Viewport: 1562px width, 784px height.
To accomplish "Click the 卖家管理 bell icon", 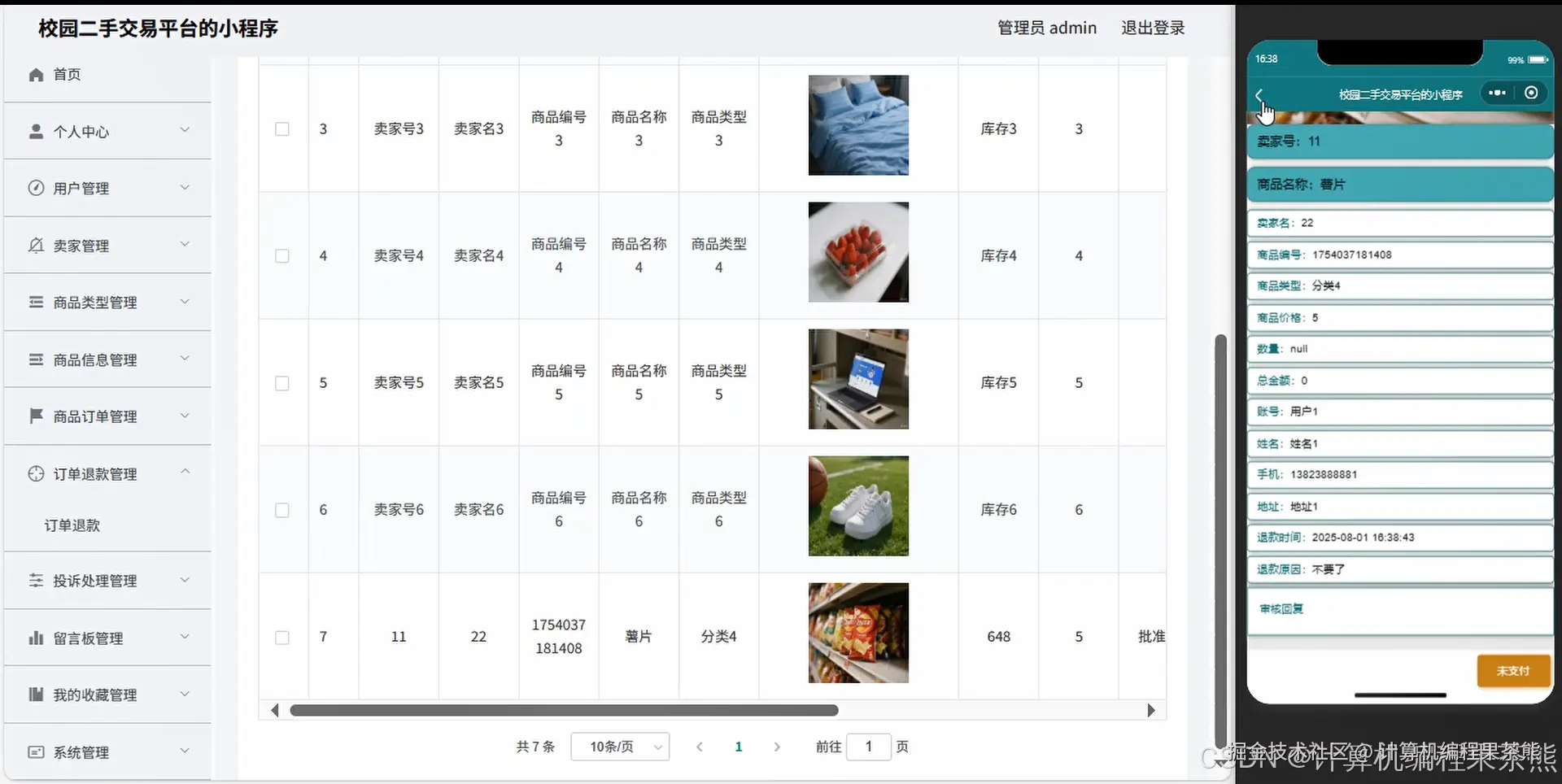I will (36, 244).
